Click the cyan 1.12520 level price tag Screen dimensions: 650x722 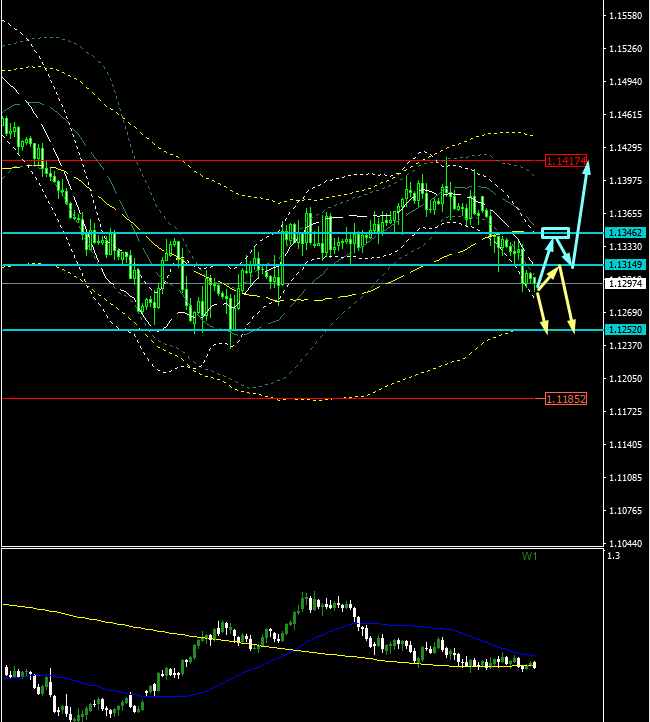tap(625, 329)
